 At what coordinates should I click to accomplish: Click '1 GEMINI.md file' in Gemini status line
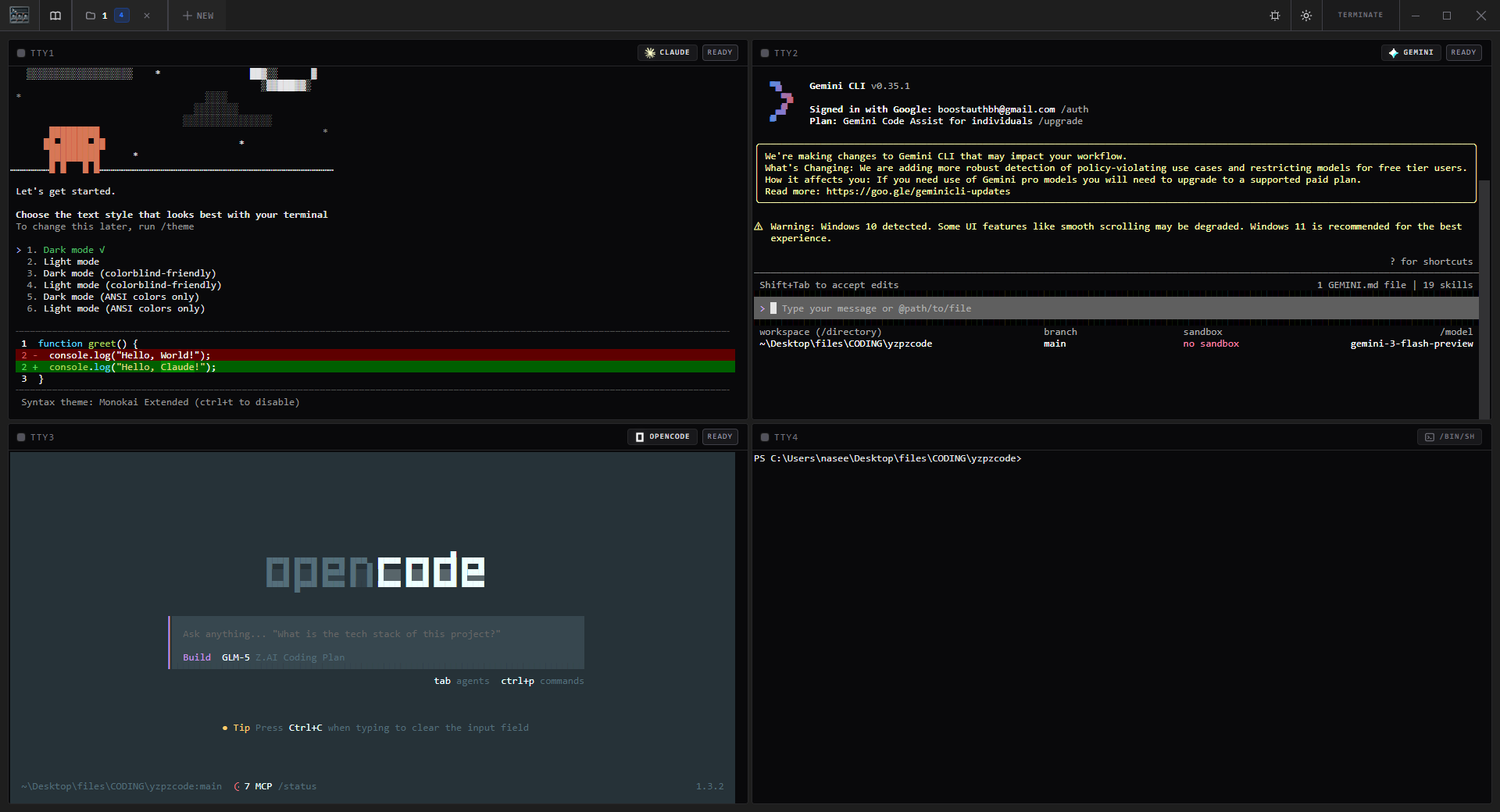tap(1362, 285)
